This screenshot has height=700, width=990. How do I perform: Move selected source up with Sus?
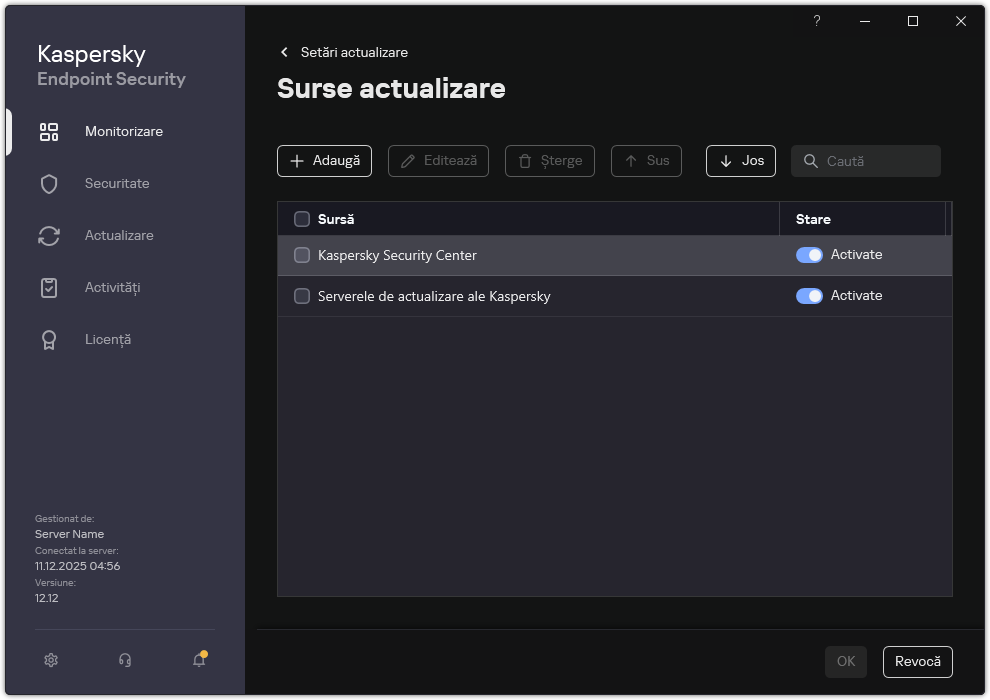(x=646, y=160)
